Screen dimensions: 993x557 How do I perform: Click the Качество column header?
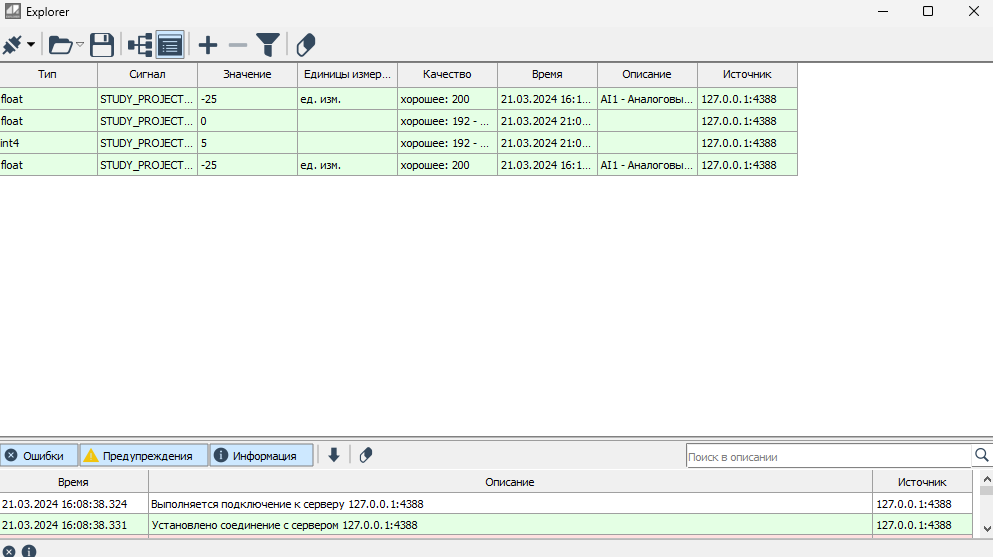pyautogui.click(x=447, y=75)
